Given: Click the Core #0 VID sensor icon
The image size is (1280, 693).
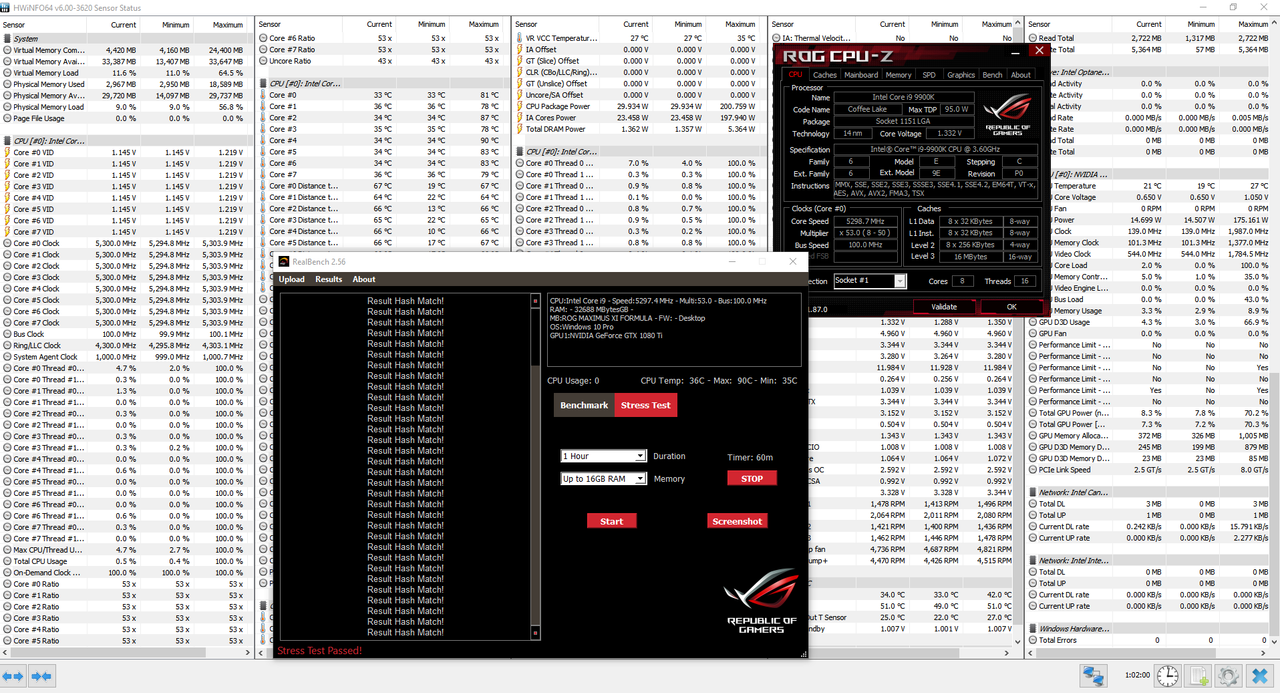Looking at the screenshot, I should click(6, 152).
